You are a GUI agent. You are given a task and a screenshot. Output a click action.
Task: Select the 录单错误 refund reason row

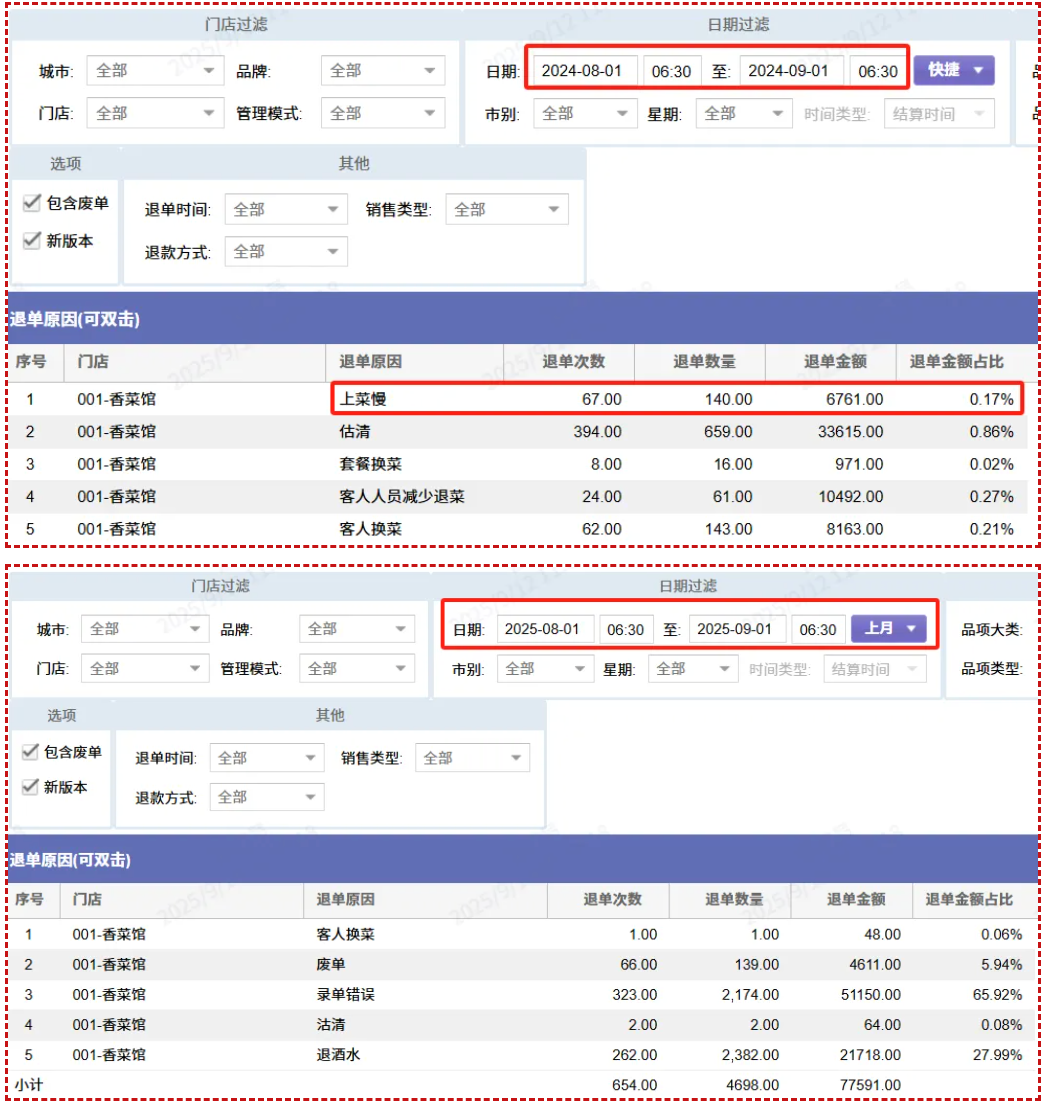tap(346, 995)
